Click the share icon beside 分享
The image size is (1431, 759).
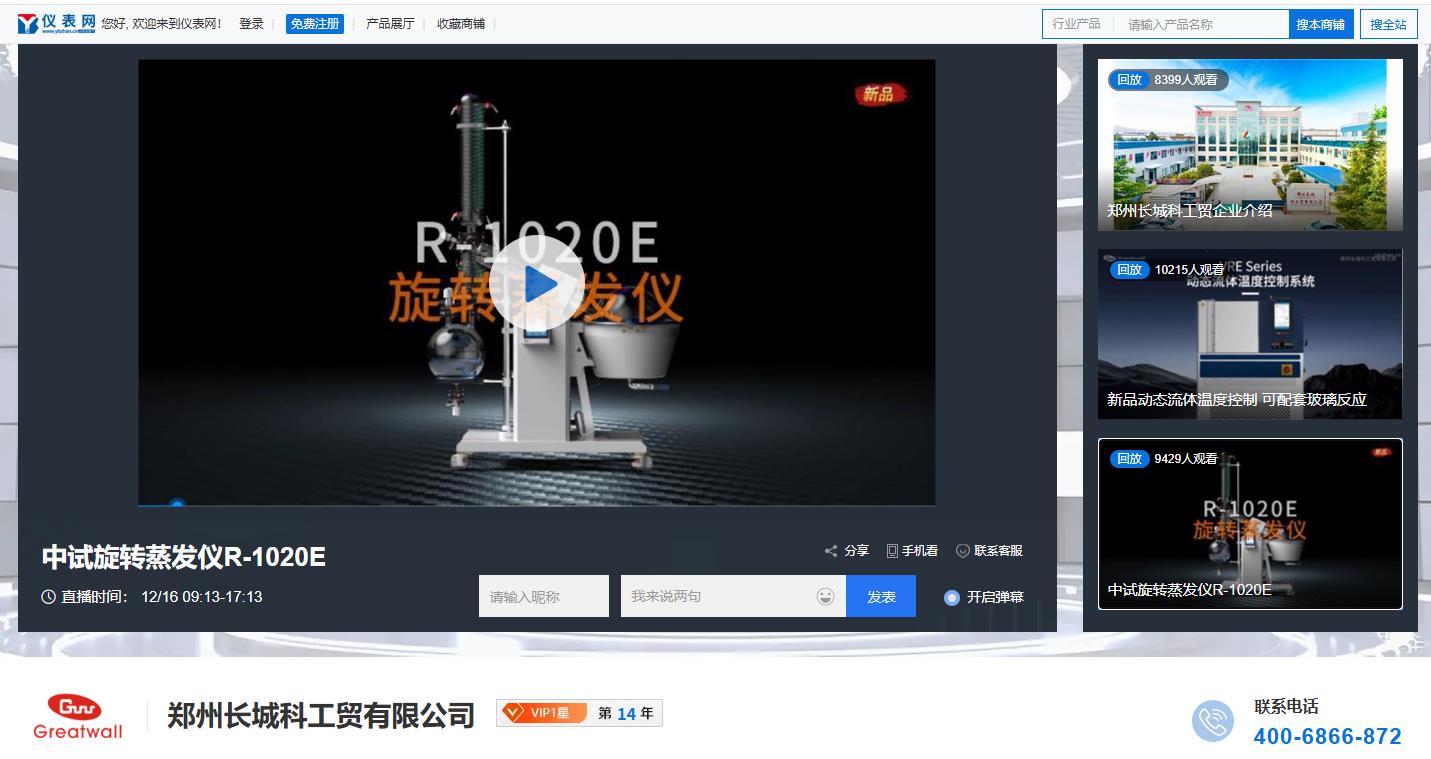[830, 551]
